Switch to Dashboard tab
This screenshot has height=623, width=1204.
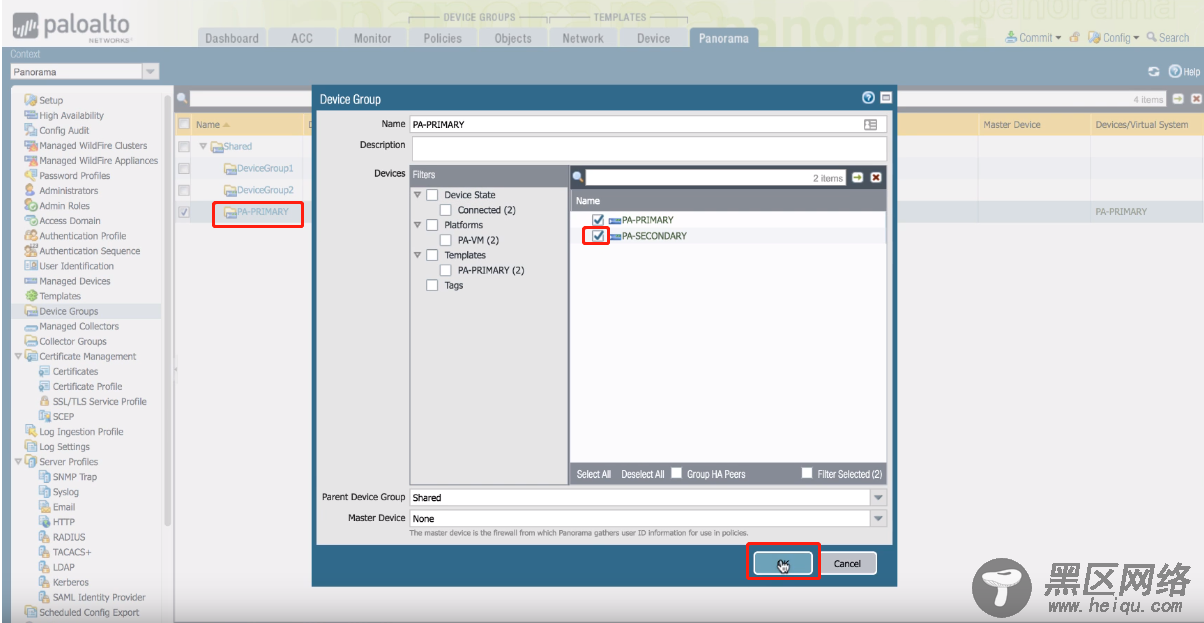click(x=232, y=38)
